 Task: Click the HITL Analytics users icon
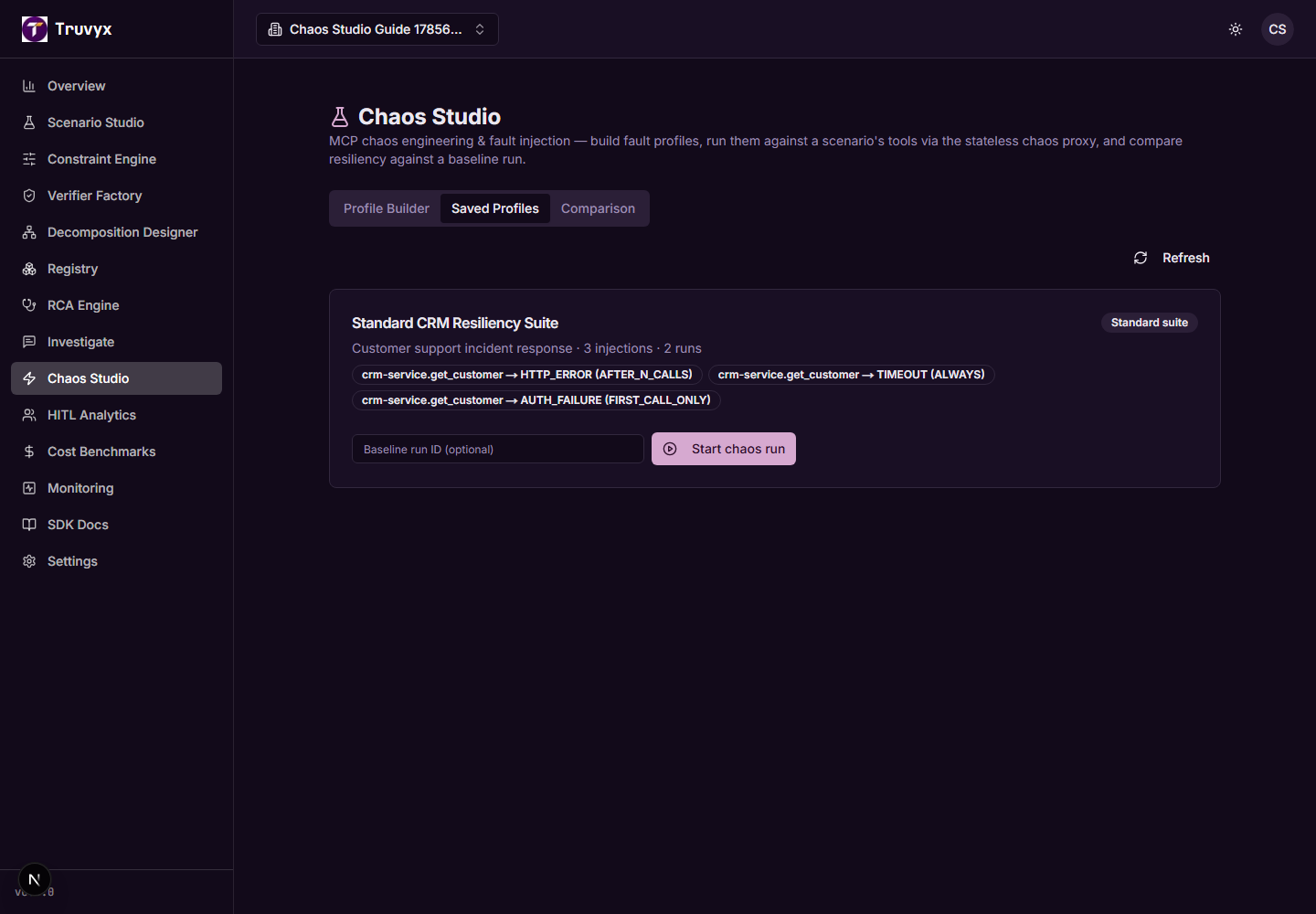click(x=29, y=415)
